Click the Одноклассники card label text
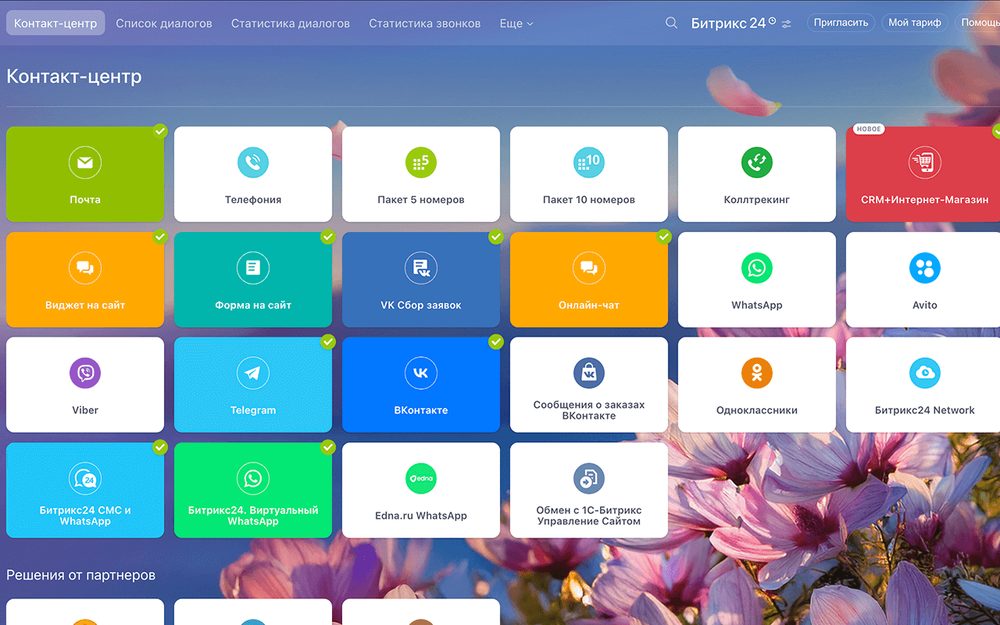 (x=756, y=410)
